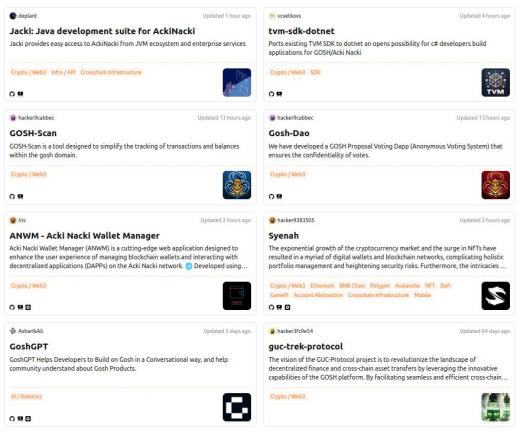Open the guc-trek-protocol project title

pyautogui.click(x=305, y=346)
